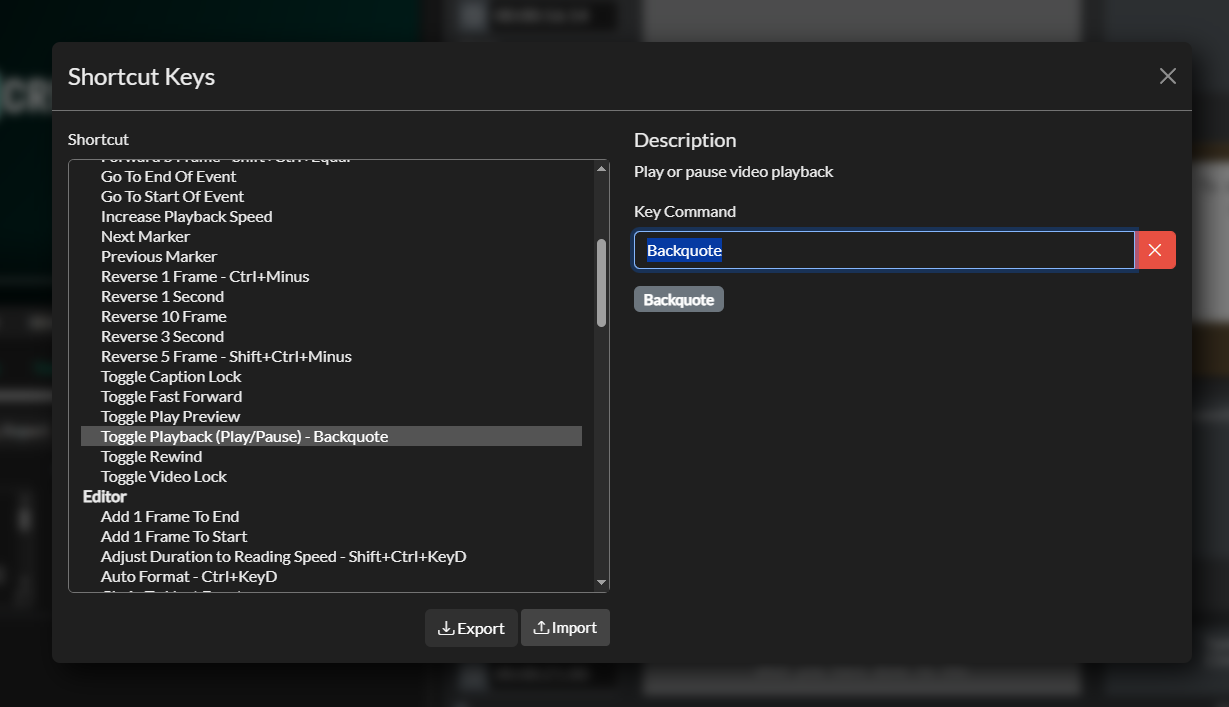Select the Next Marker shortcut
The height and width of the screenshot is (707, 1229).
[x=331, y=237]
